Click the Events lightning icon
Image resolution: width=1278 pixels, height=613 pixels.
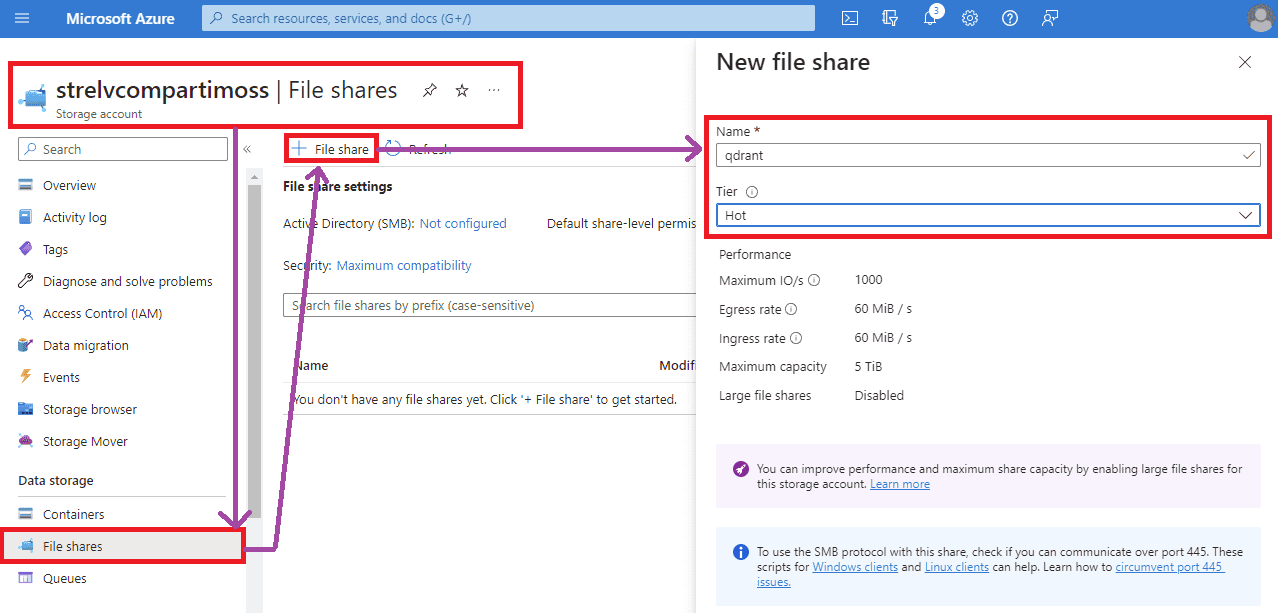point(26,378)
